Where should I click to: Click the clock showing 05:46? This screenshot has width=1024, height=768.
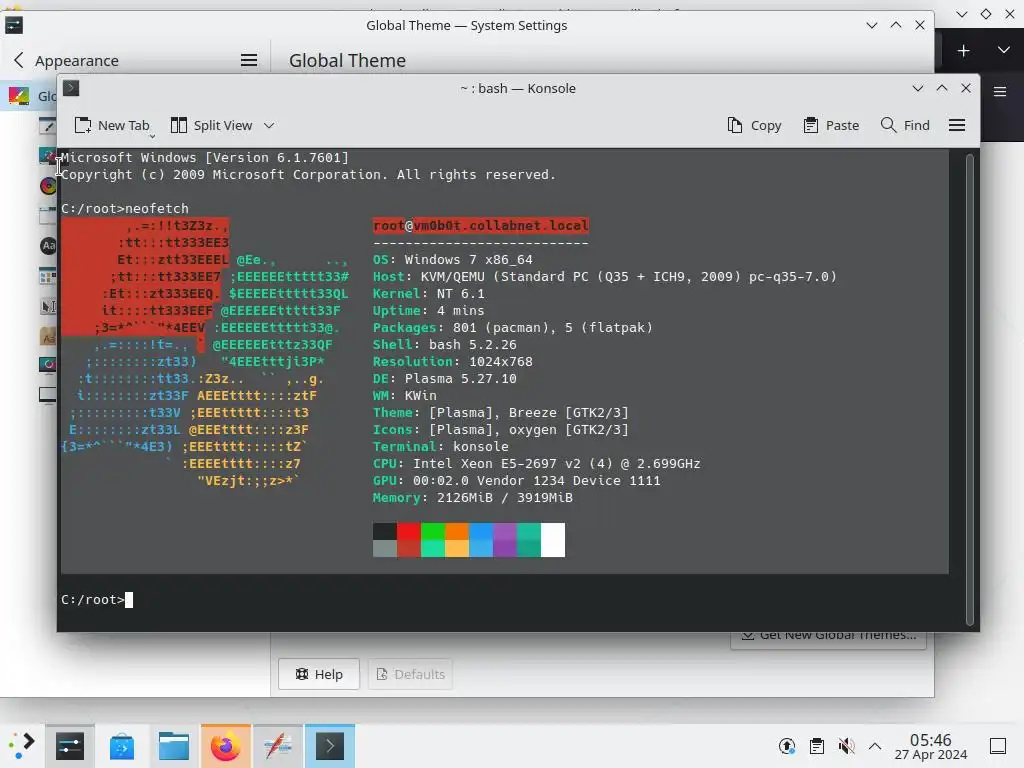click(931, 740)
